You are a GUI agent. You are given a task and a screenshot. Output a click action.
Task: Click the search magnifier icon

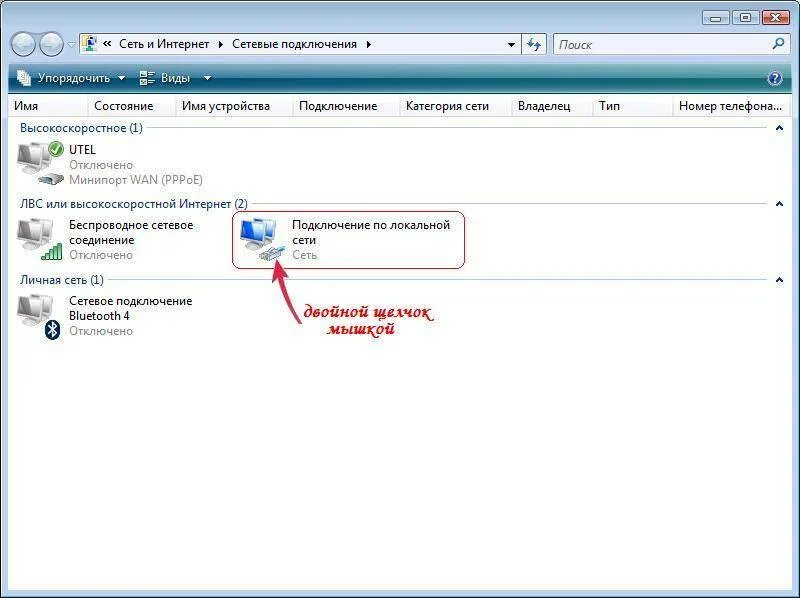tap(778, 44)
